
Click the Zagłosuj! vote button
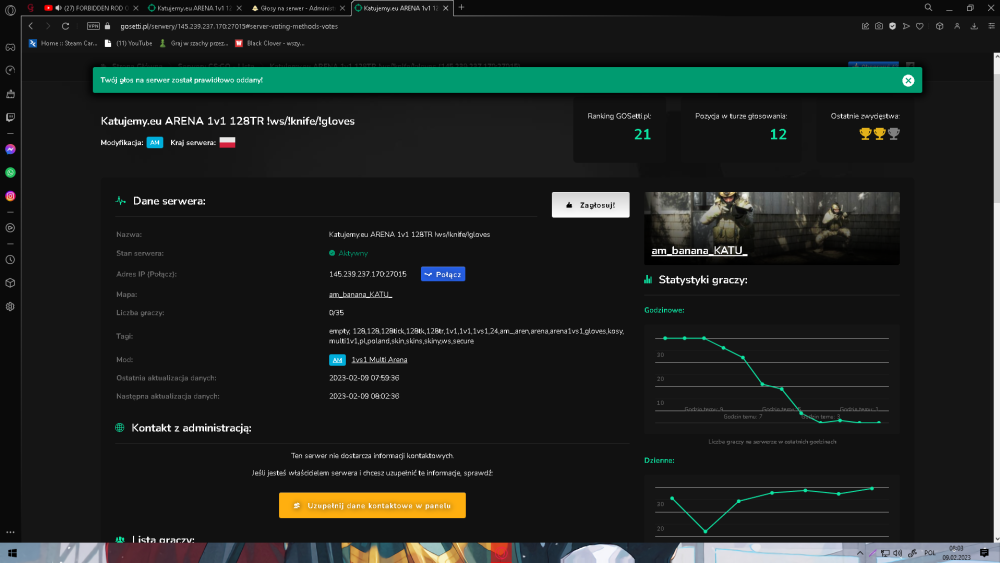[x=591, y=205]
